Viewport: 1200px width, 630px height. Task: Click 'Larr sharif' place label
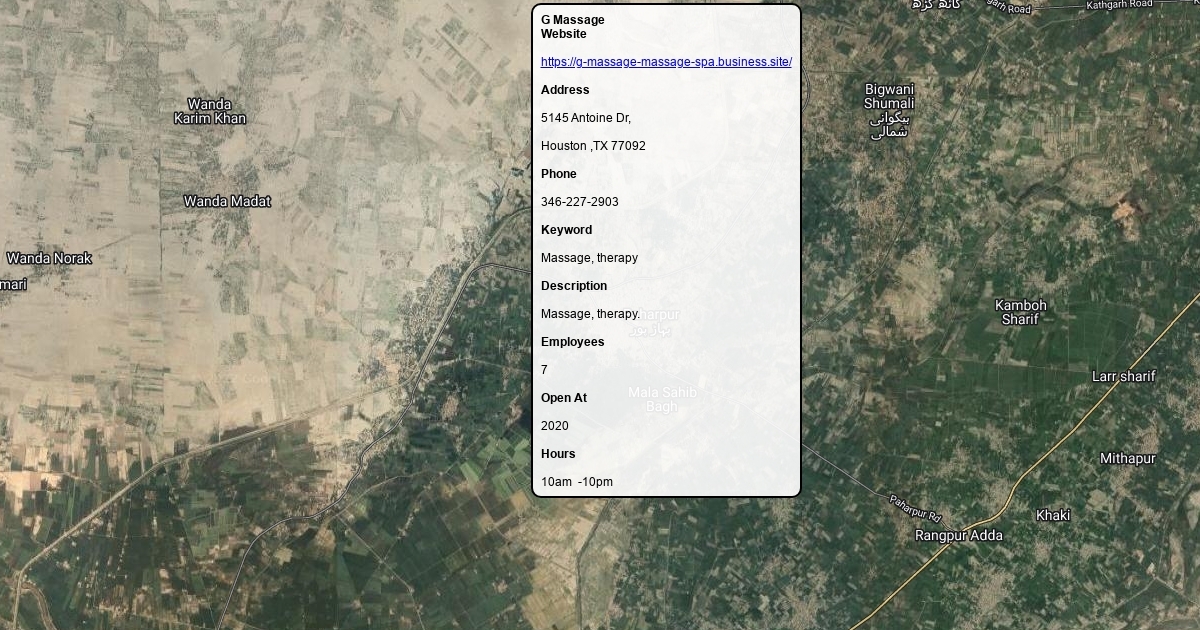(x=1124, y=377)
